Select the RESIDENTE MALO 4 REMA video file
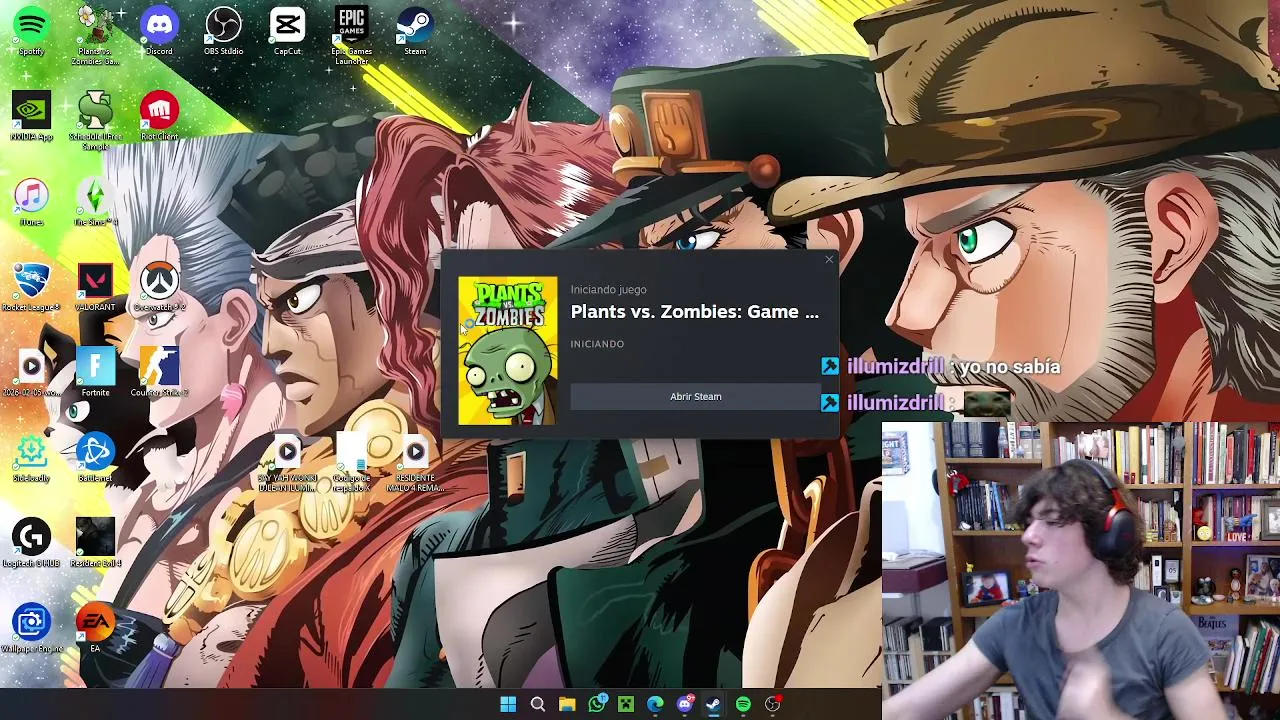Viewport: 1280px width, 720px height. 415,463
